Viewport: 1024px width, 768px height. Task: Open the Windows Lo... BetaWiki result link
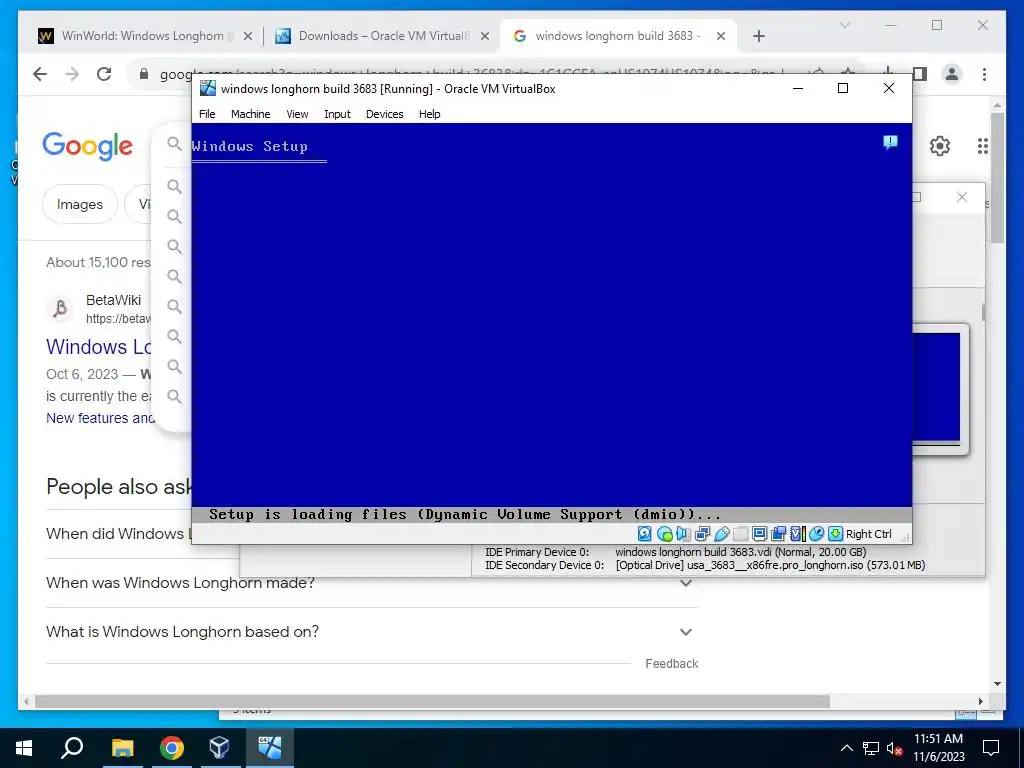pos(99,347)
